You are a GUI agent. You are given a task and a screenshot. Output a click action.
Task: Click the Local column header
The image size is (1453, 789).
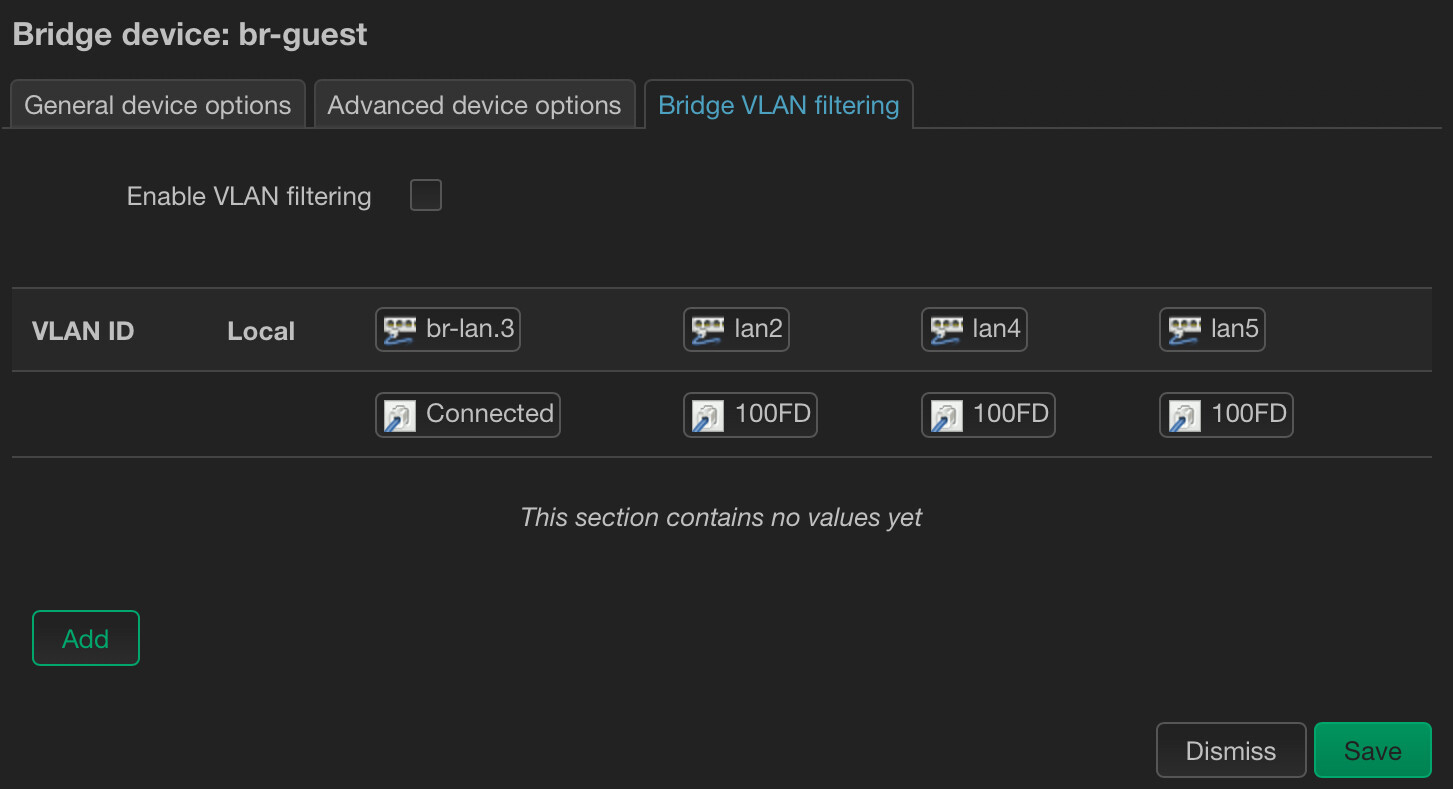pos(261,331)
